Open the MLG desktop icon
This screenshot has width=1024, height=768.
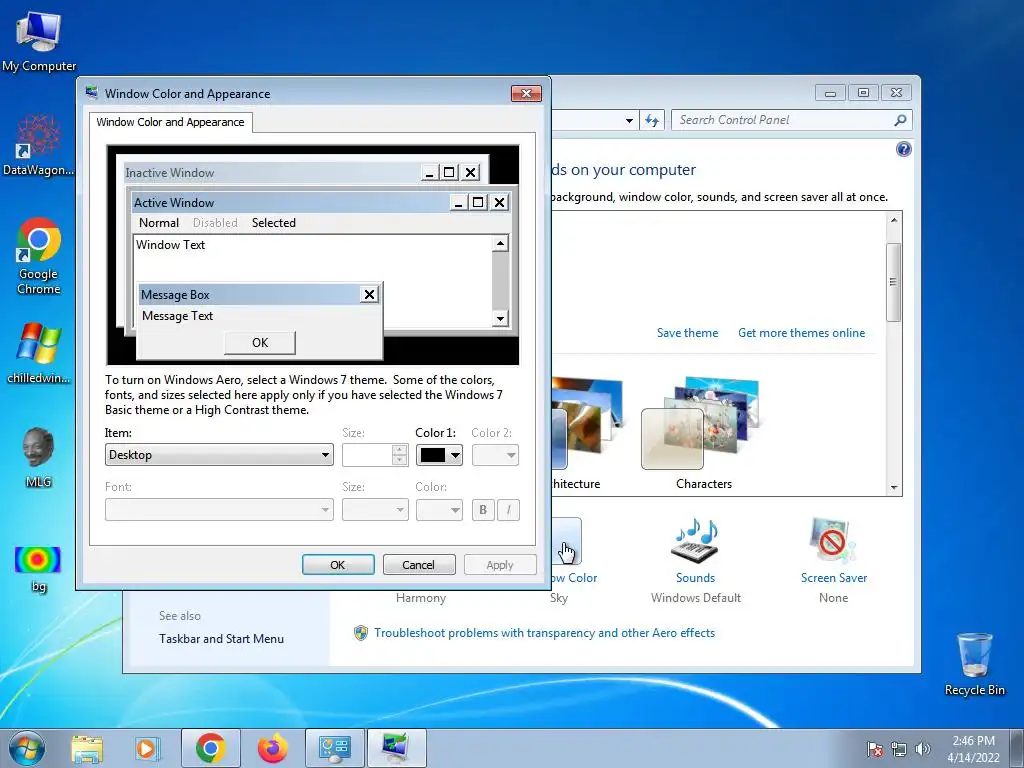click(x=39, y=457)
